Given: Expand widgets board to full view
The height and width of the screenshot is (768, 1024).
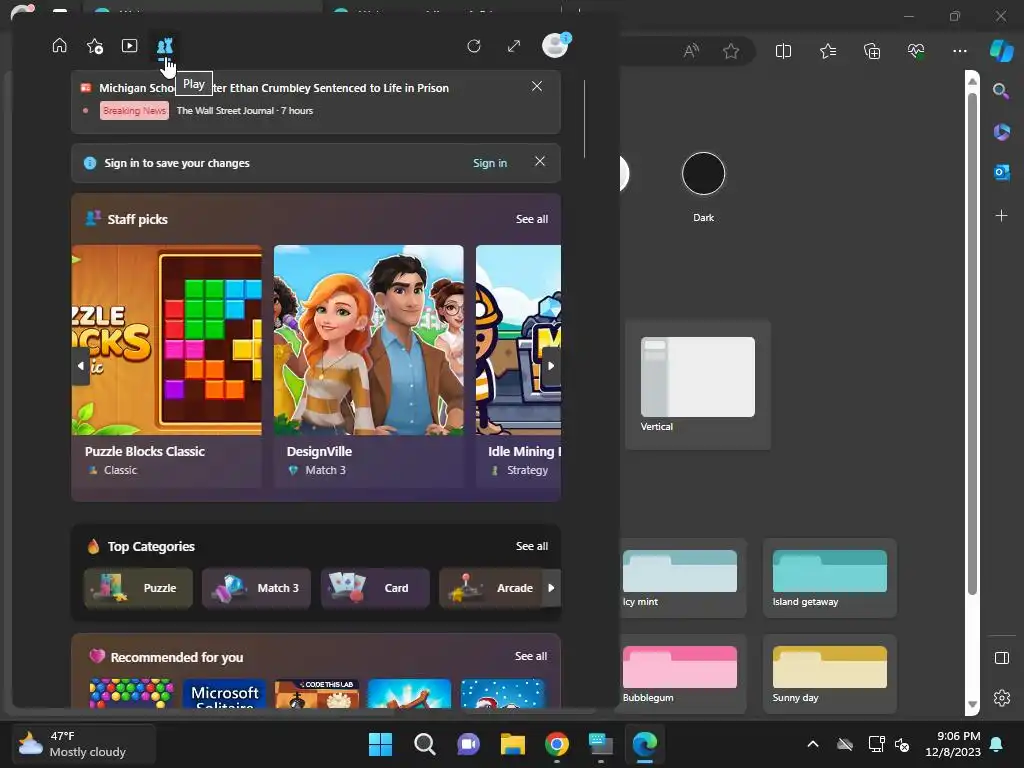Looking at the screenshot, I should [514, 46].
